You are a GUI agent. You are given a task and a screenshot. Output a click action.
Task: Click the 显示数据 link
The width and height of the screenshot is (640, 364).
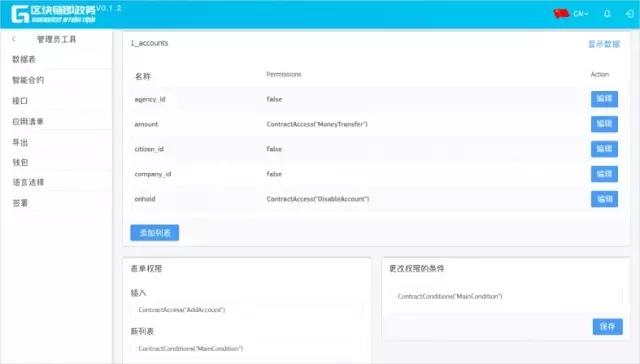tap(604, 44)
